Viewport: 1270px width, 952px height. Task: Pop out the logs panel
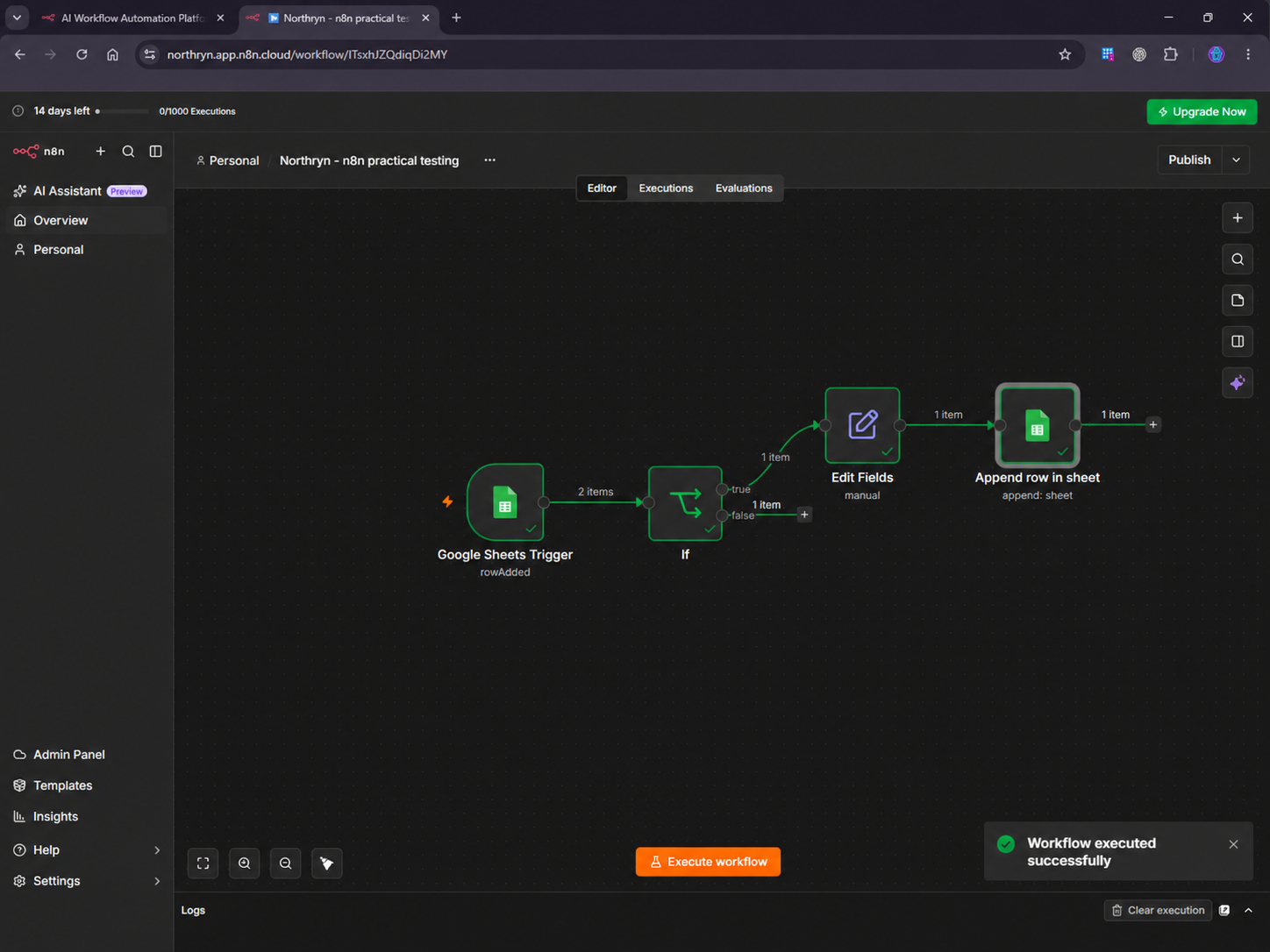tap(1224, 910)
